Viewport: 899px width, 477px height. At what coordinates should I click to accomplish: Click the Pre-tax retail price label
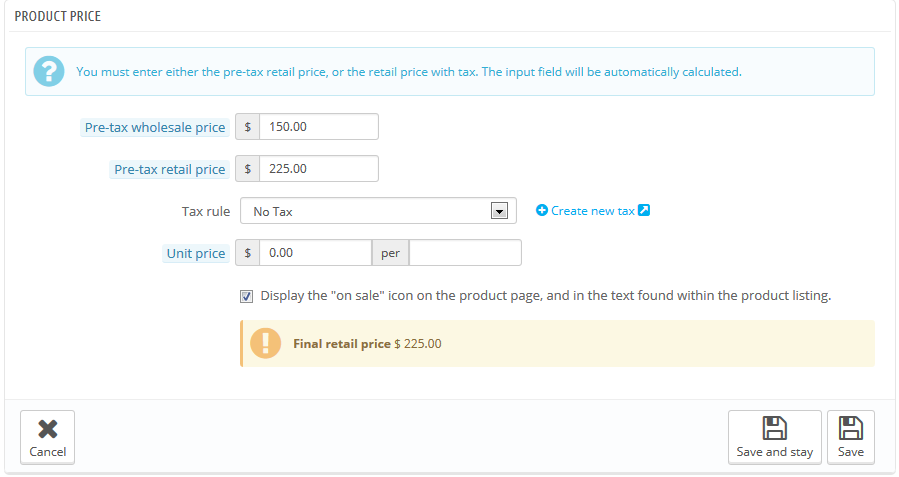pyautogui.click(x=169, y=169)
